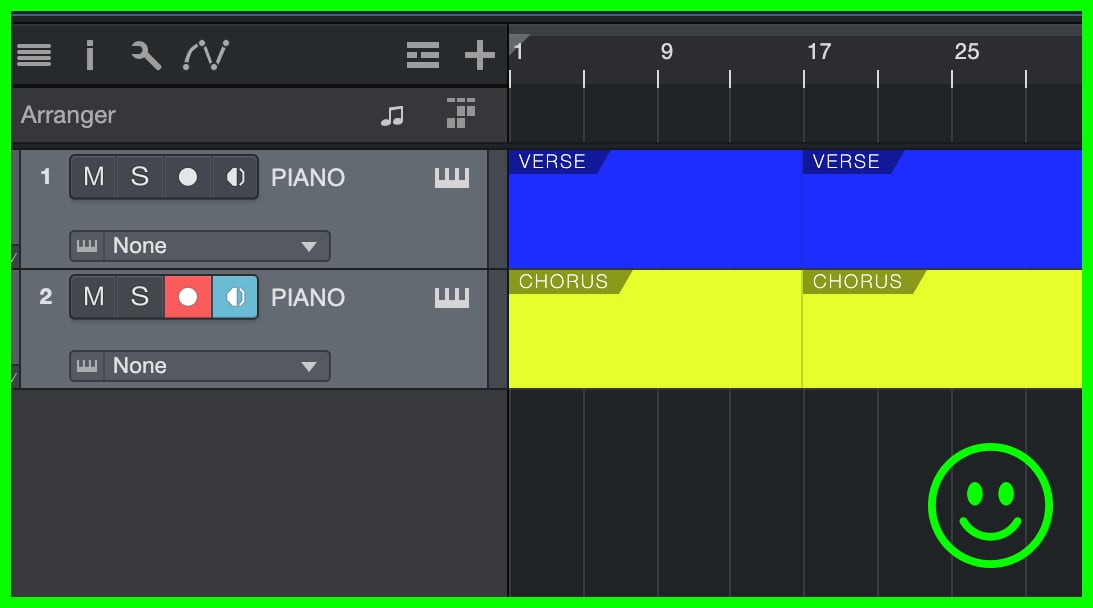This screenshot has width=1093, height=608.
Task: Open track 2 keyboard instrument icon
Action: coord(452,298)
